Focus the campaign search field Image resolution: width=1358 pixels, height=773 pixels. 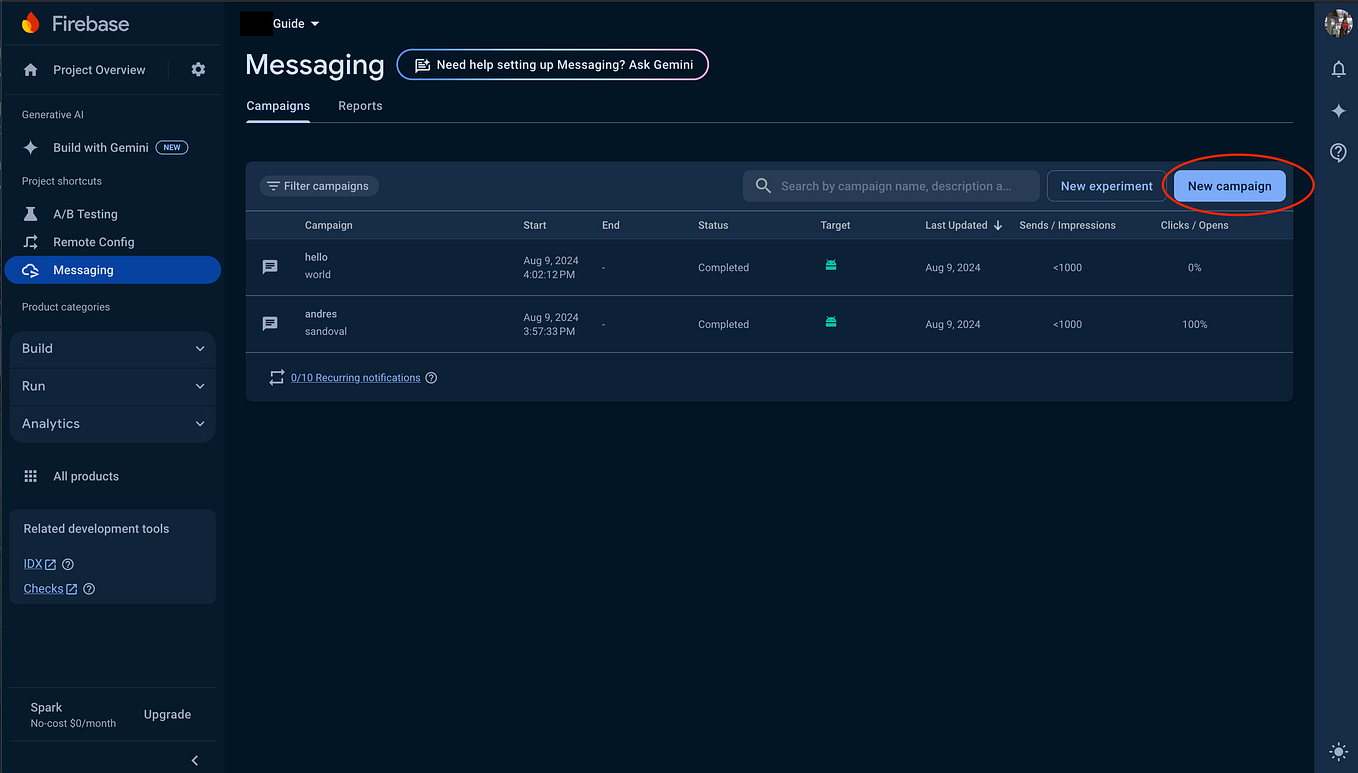pyautogui.click(x=891, y=186)
